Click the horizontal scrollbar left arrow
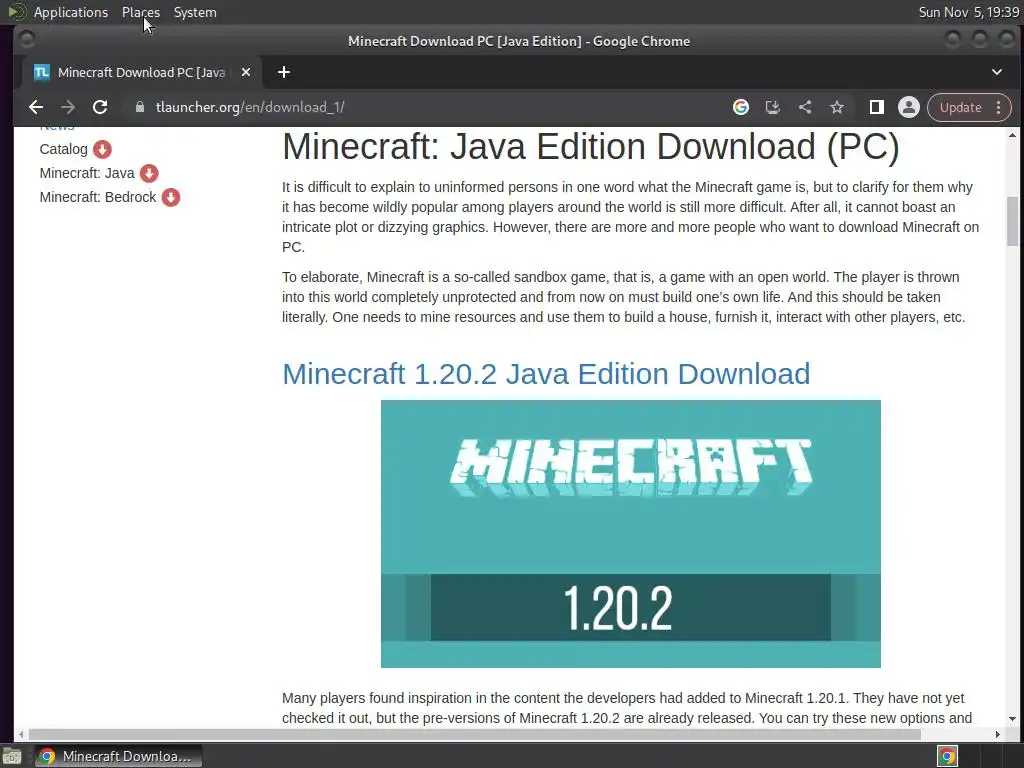The image size is (1024, 768). 21,735
